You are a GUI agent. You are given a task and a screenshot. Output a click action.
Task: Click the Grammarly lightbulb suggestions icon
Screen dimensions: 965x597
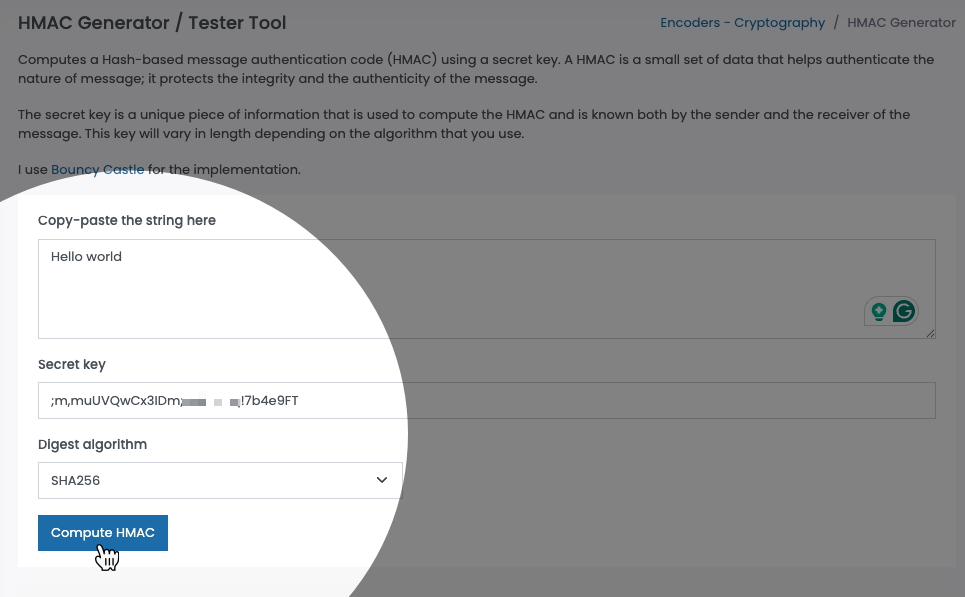pos(879,312)
